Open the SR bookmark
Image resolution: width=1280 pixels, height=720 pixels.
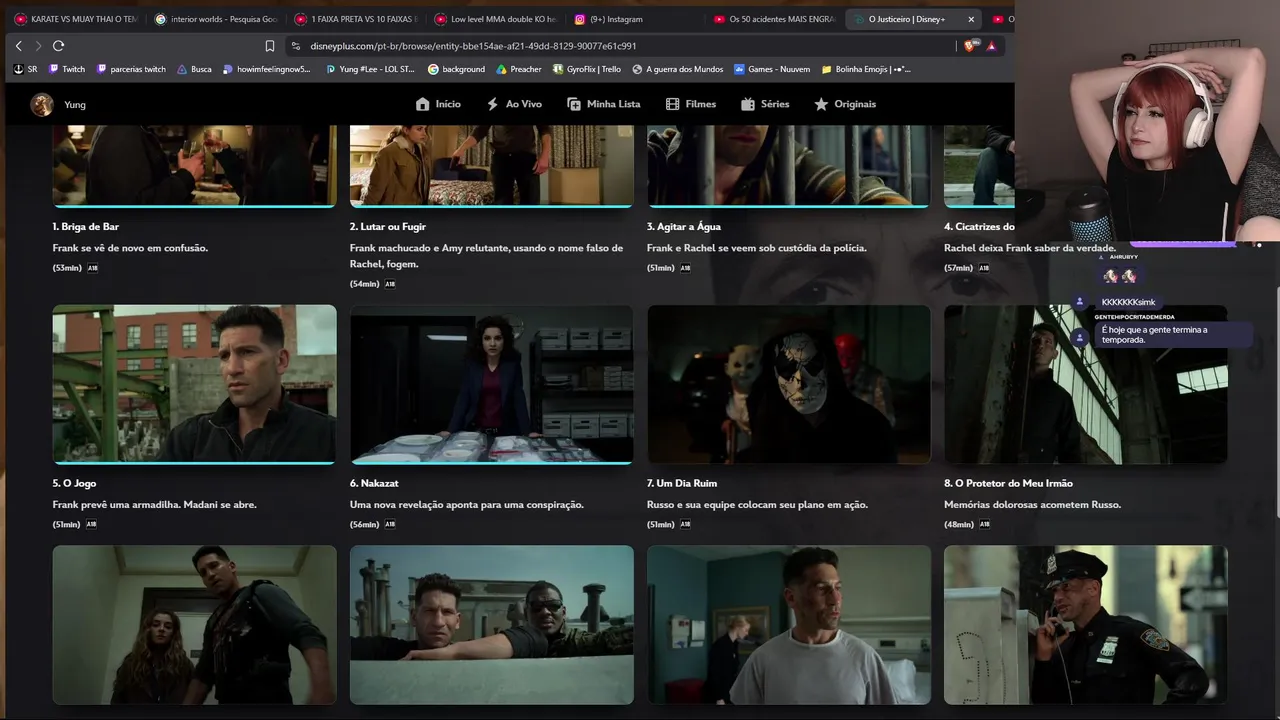pos(25,69)
